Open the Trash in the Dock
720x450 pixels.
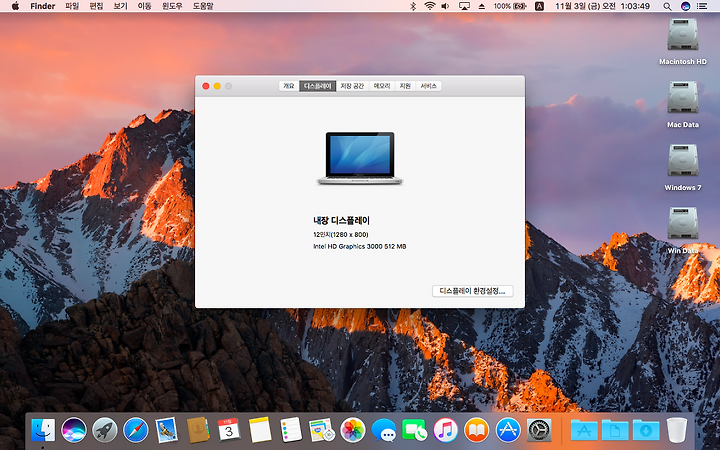click(x=676, y=430)
